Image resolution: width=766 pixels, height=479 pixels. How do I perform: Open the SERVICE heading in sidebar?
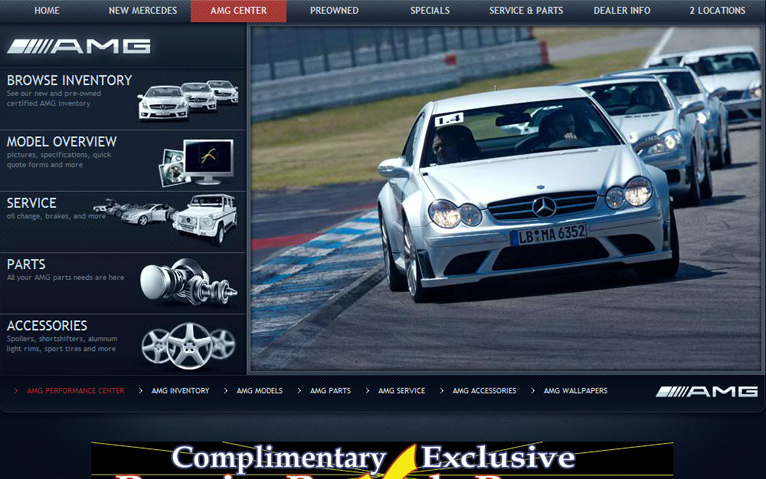point(31,203)
